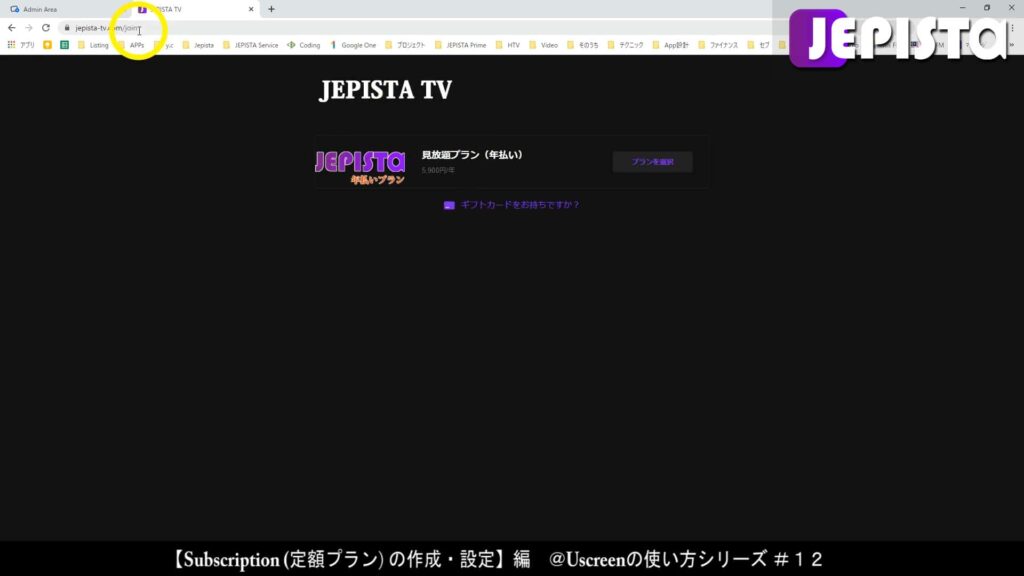Click the 見放題プラン（年払い） plan title
The height and width of the screenshot is (576, 1024).
(472, 155)
